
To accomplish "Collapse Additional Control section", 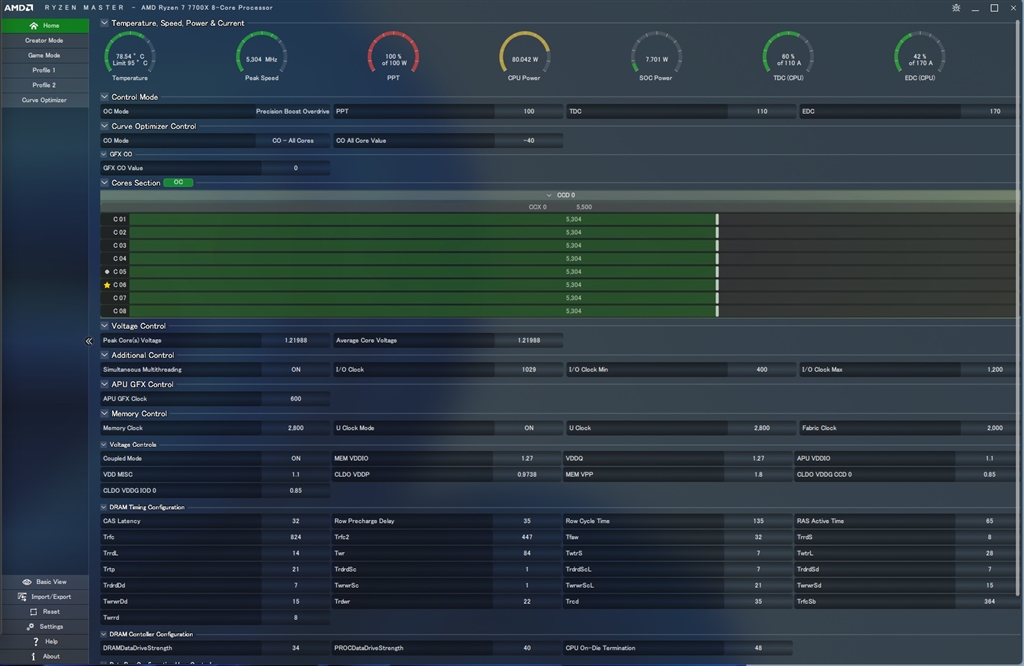I will (104, 355).
